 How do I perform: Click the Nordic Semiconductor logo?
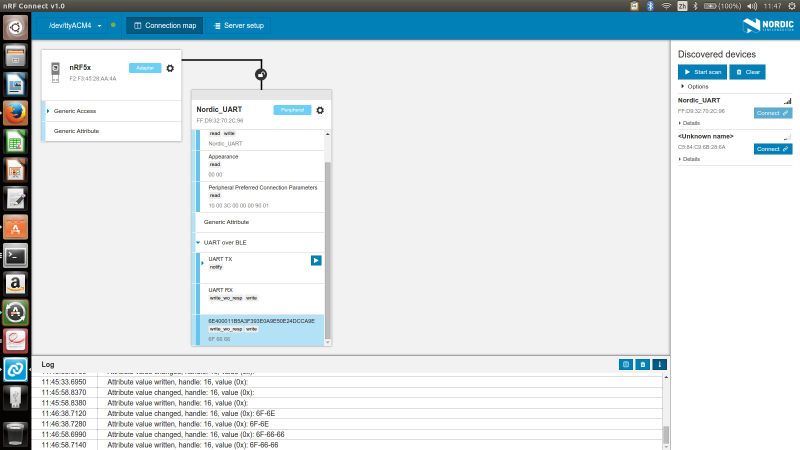tap(768, 26)
